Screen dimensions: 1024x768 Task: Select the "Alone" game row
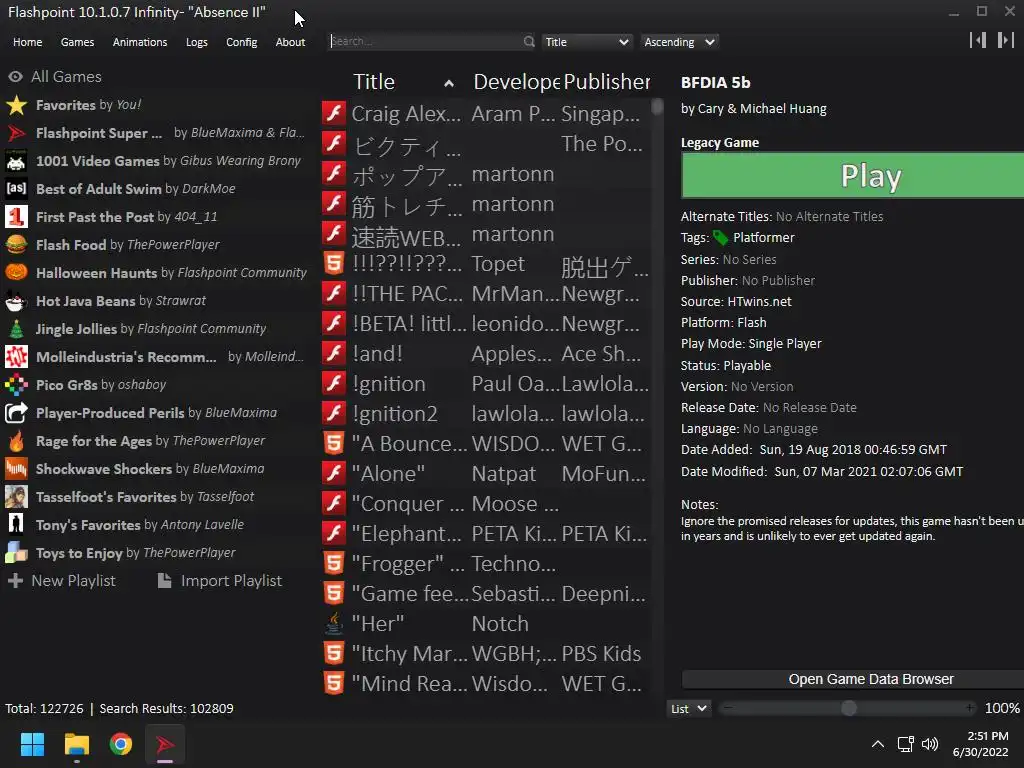pos(485,473)
